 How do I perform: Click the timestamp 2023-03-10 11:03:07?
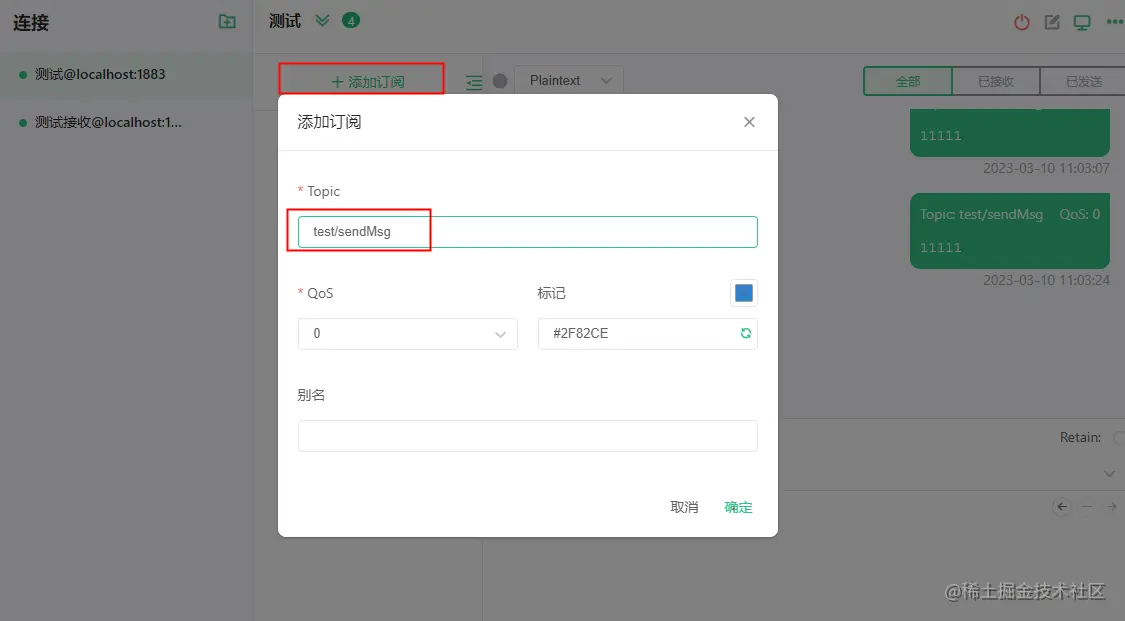(x=1046, y=169)
